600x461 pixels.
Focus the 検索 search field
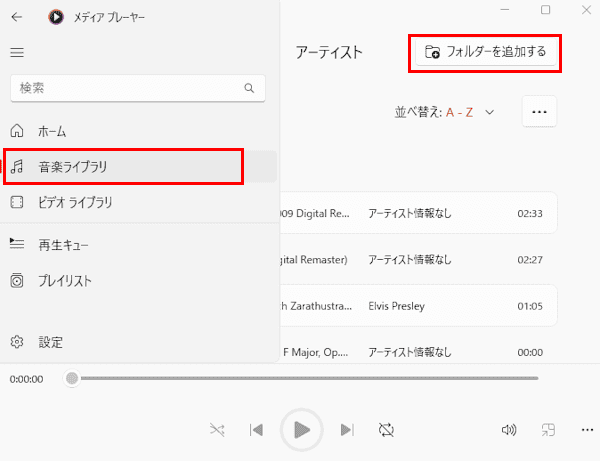pyautogui.click(x=138, y=88)
